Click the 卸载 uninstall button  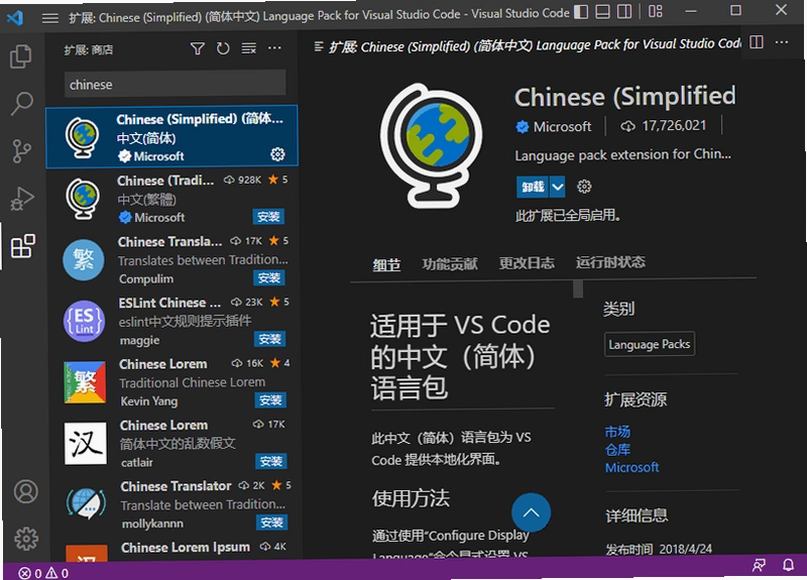point(533,186)
